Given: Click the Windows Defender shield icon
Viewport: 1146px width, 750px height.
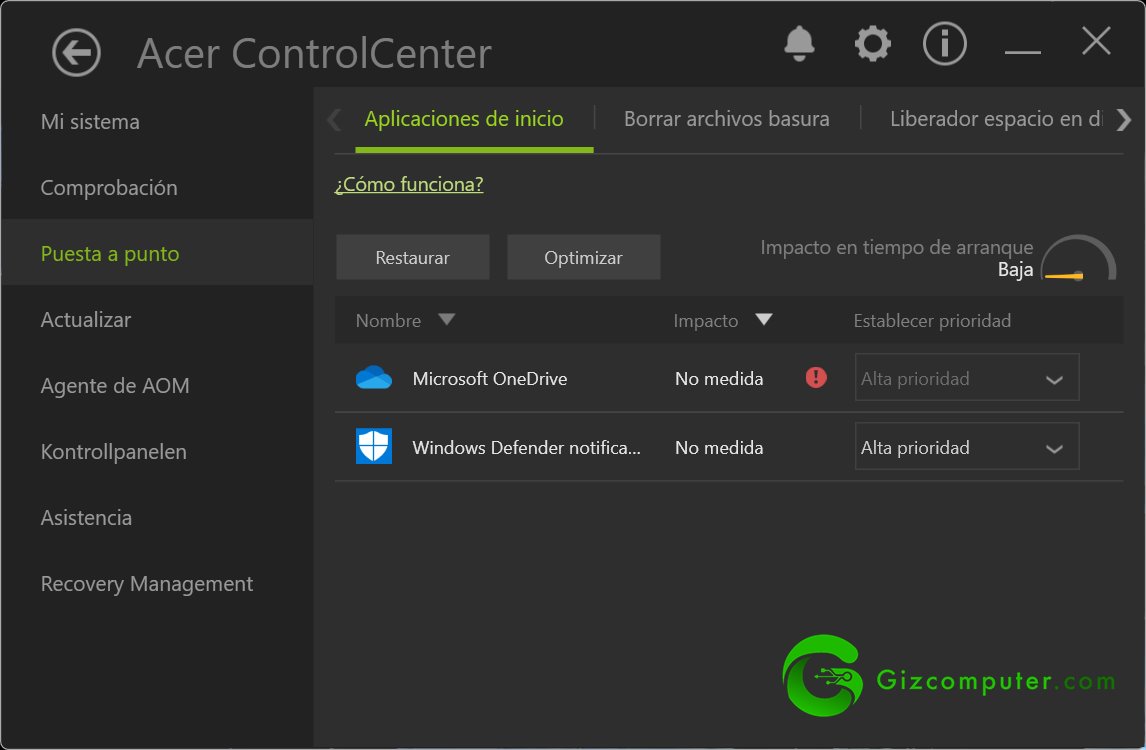Looking at the screenshot, I should (x=373, y=446).
